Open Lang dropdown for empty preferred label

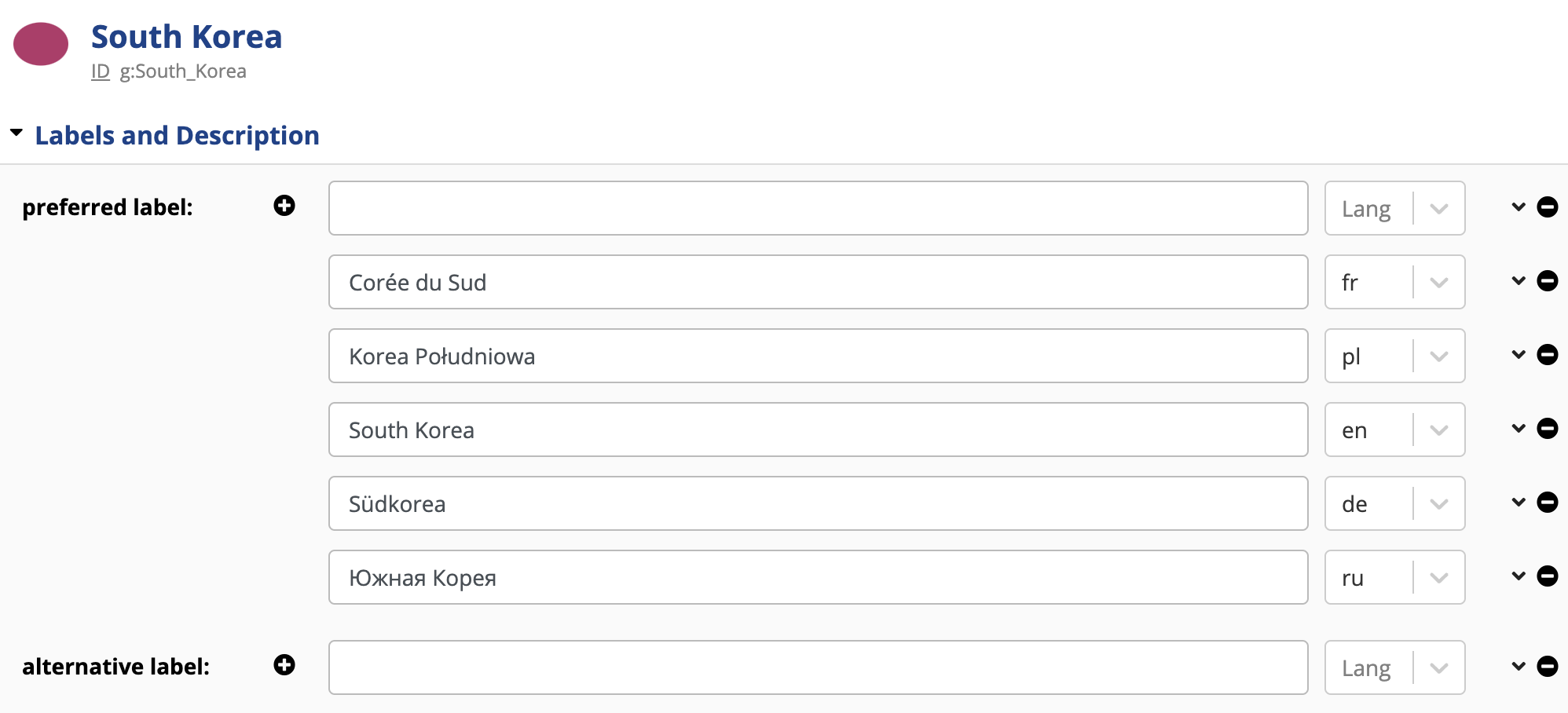tap(1438, 209)
